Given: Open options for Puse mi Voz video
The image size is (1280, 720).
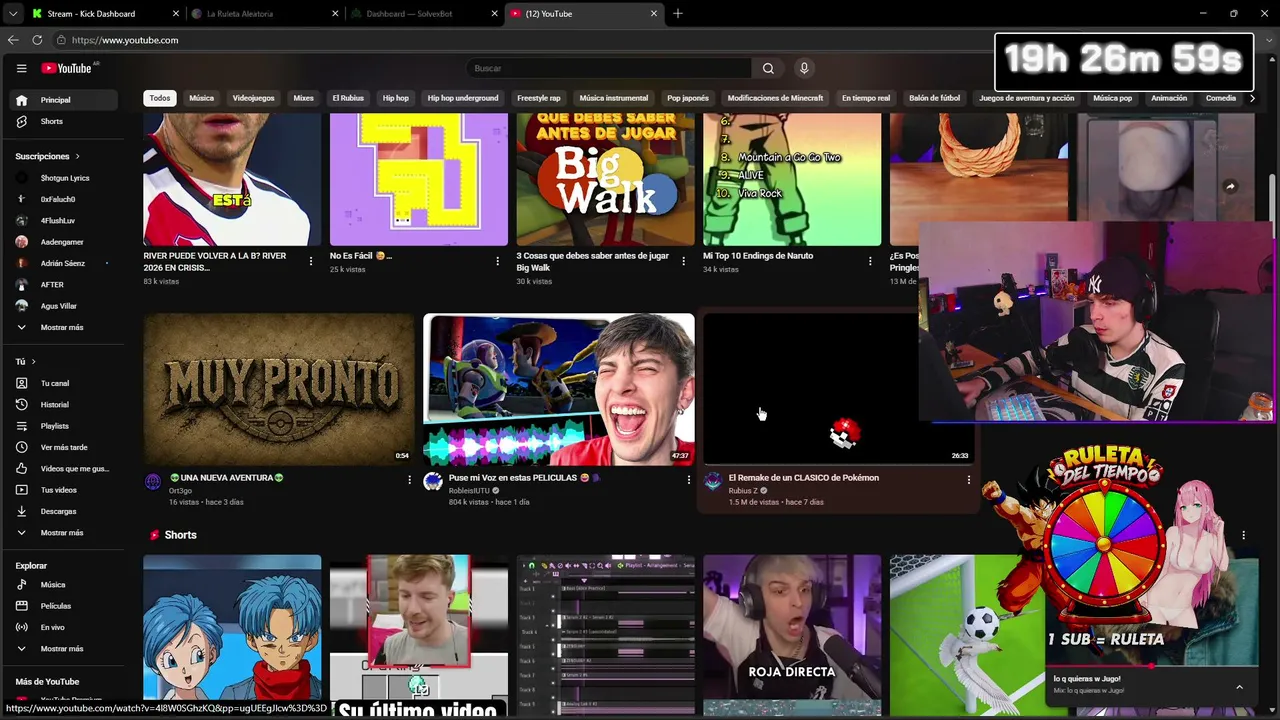Looking at the screenshot, I should pos(688,480).
